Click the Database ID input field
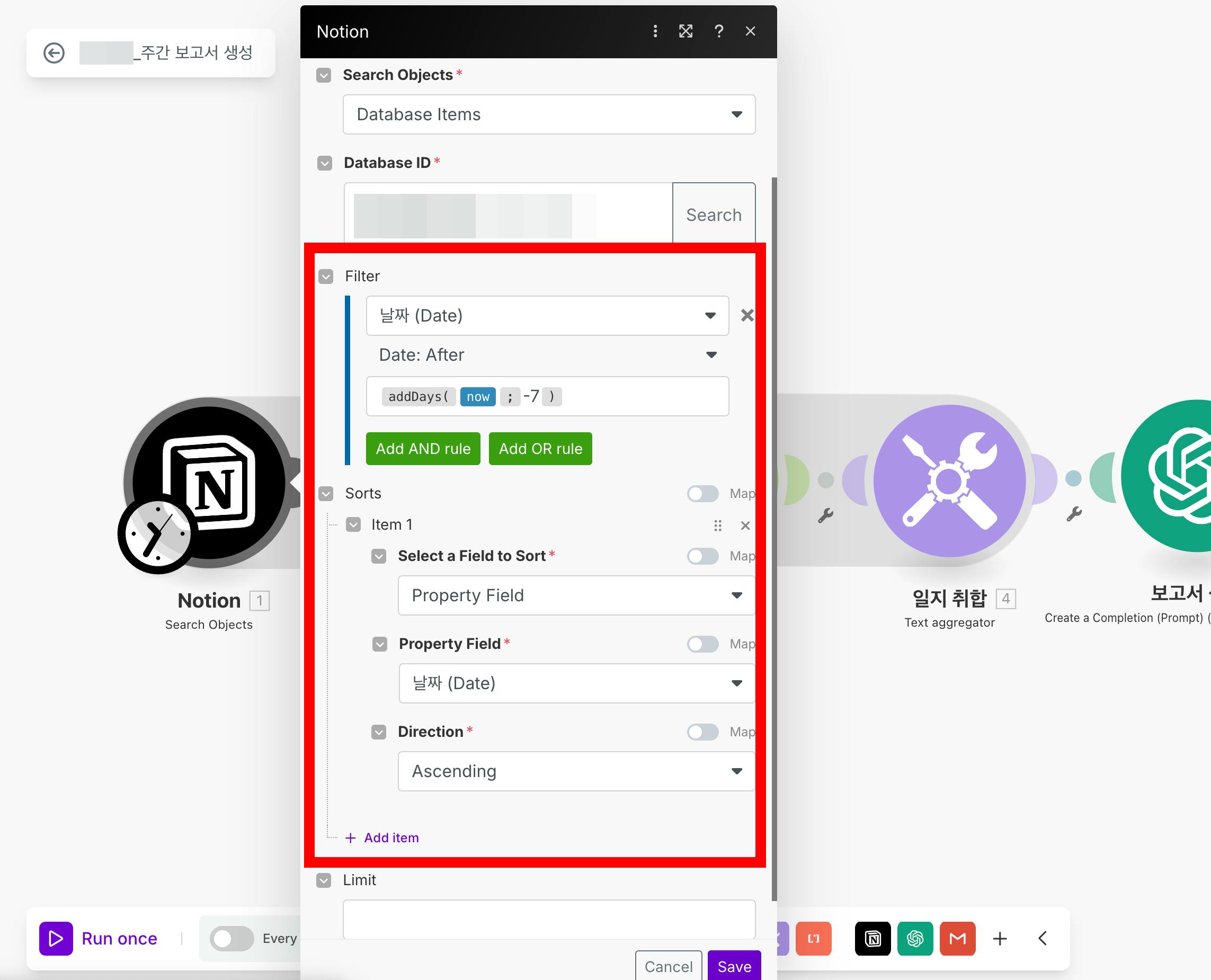Image resolution: width=1211 pixels, height=980 pixels. [x=508, y=215]
